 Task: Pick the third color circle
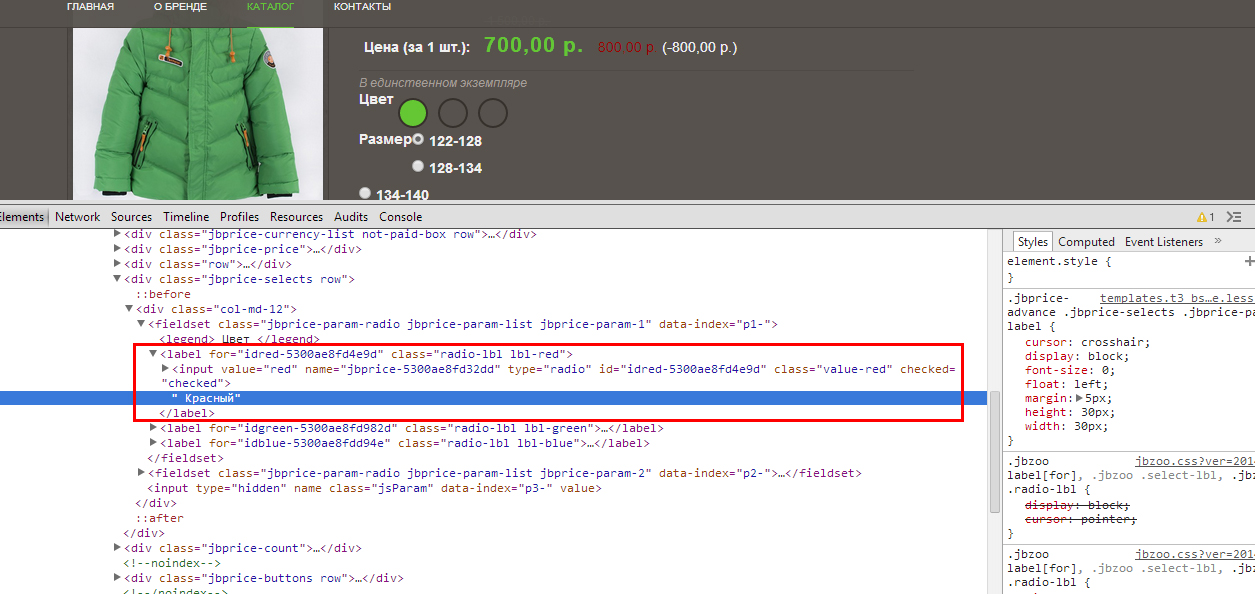492,113
